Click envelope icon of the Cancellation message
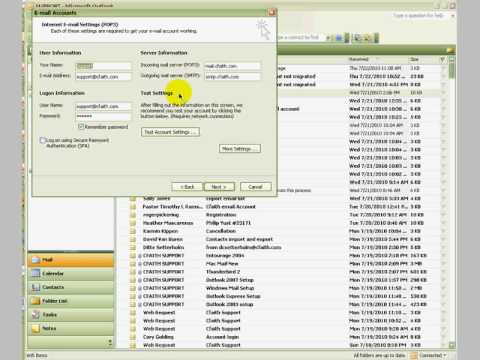The width and height of the screenshot is (480, 360). pyautogui.click(x=133, y=231)
